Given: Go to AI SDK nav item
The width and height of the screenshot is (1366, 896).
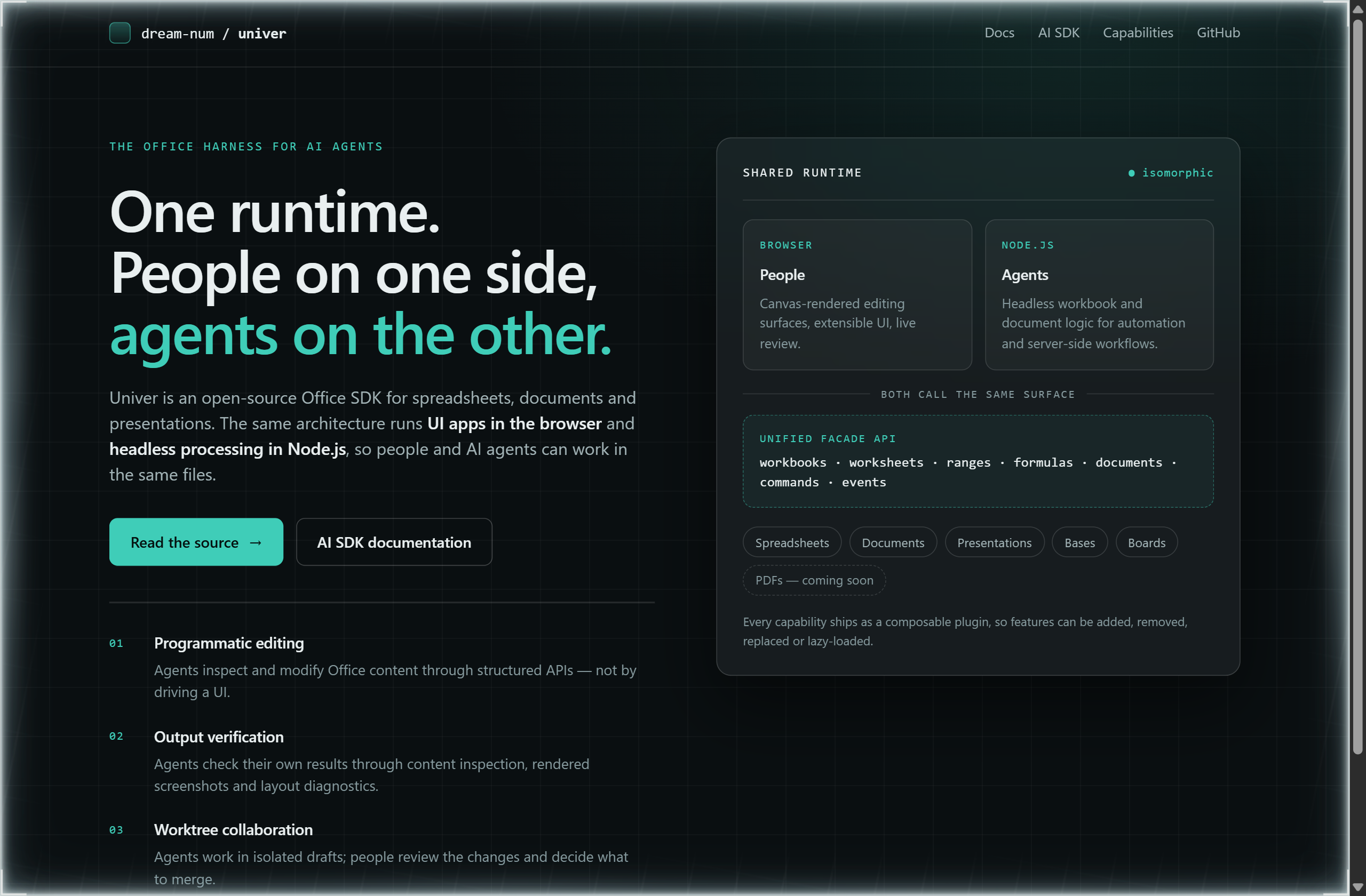Looking at the screenshot, I should pyautogui.click(x=1058, y=33).
